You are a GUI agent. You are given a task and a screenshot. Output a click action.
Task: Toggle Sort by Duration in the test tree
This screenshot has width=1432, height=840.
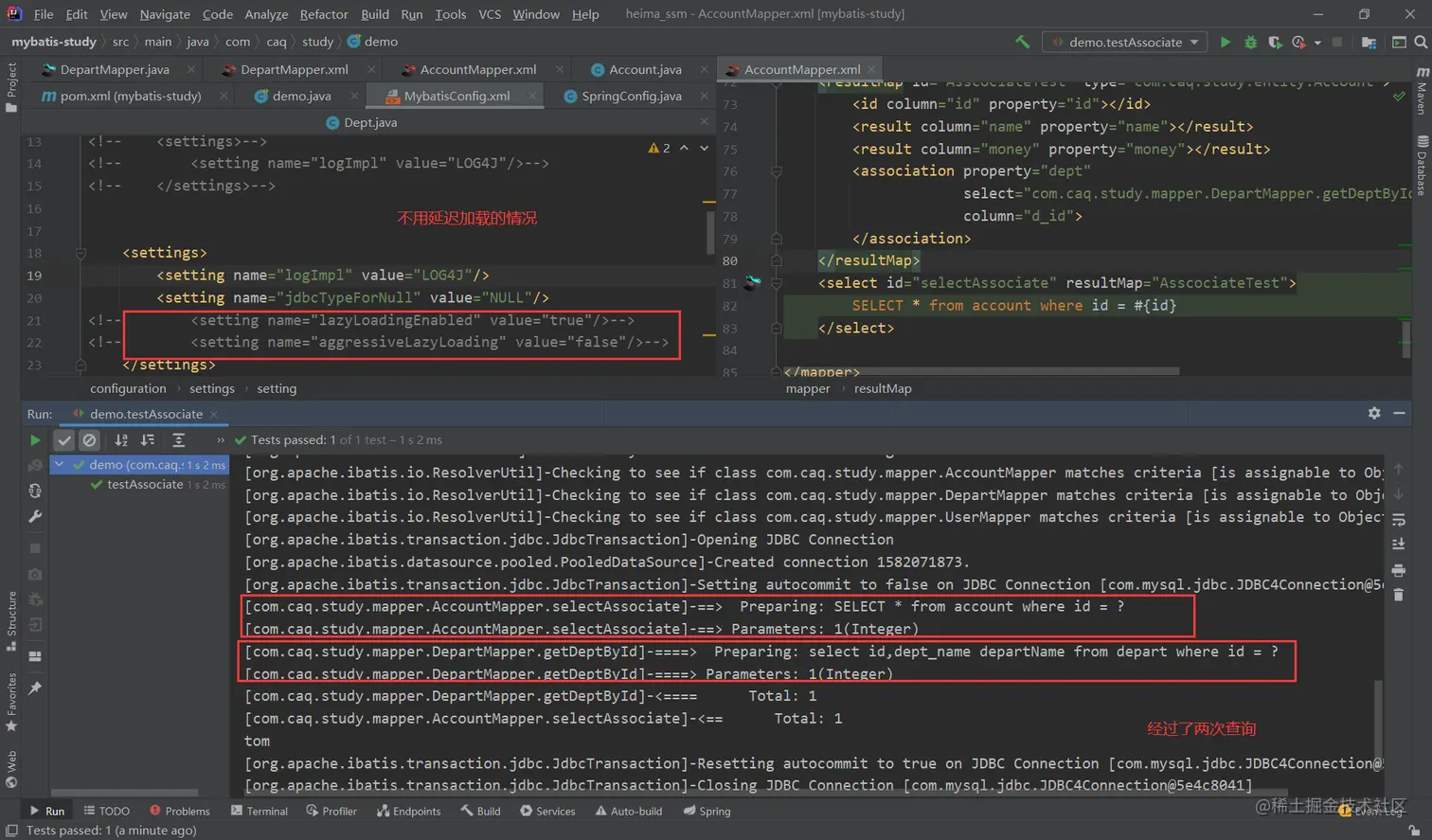pos(148,440)
